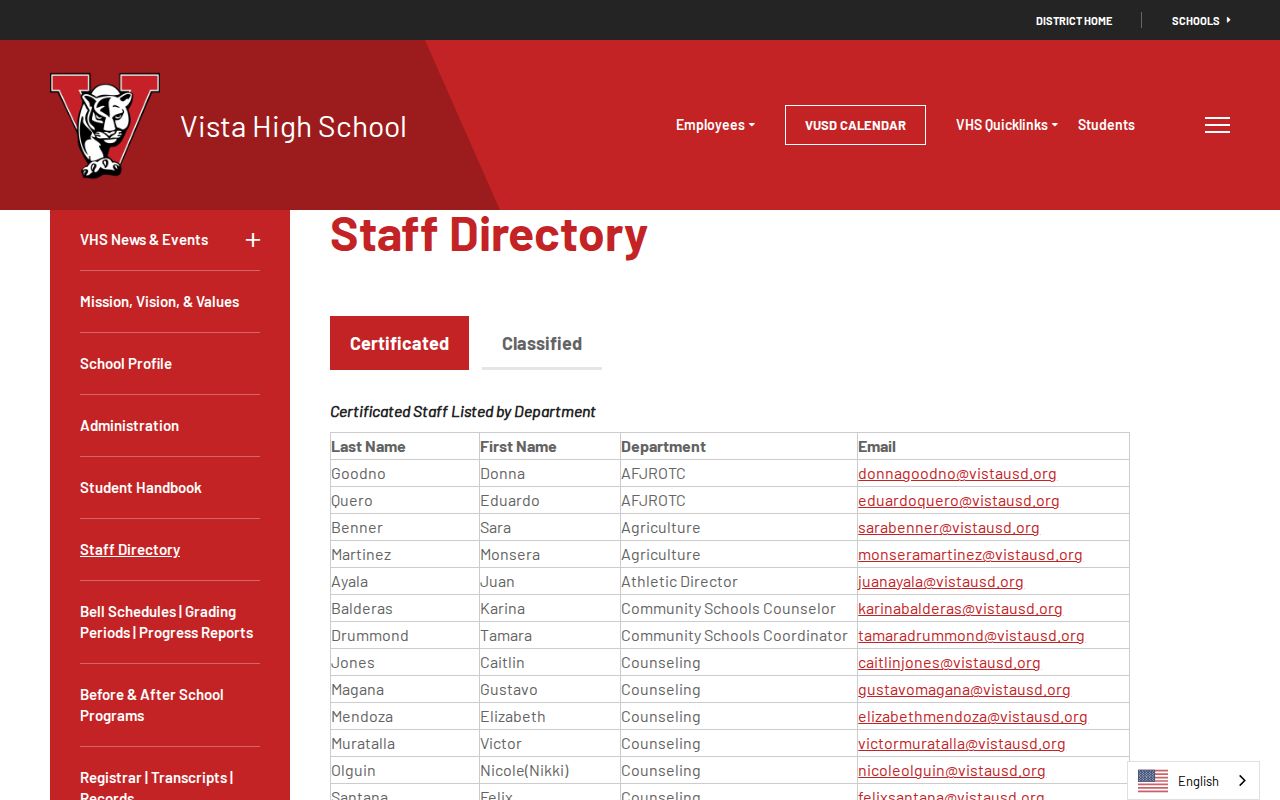
Task: Select Staff Directory in sidebar
Action: [x=130, y=550]
